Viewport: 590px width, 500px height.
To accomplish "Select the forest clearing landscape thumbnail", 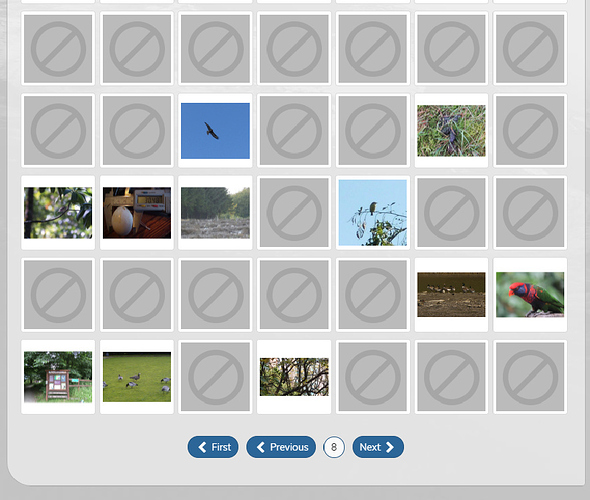I will click(x=215, y=213).
